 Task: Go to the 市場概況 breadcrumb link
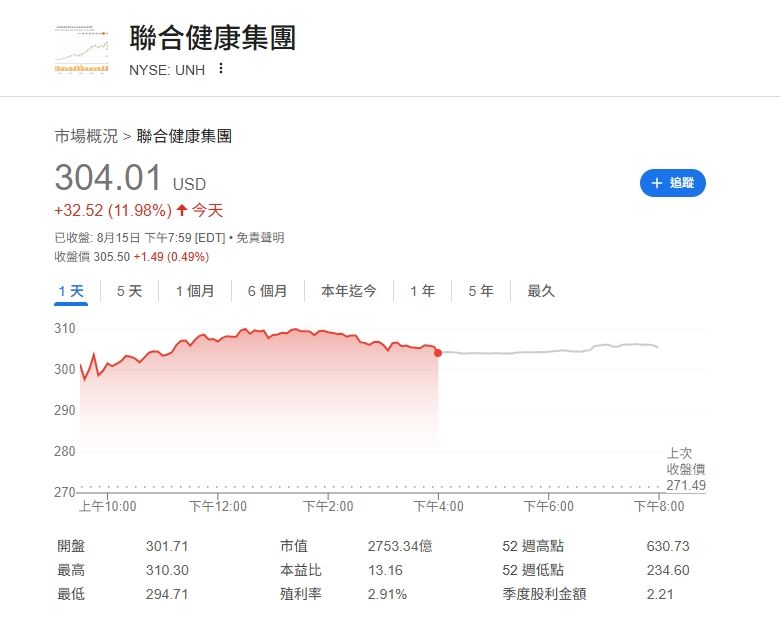[86, 136]
